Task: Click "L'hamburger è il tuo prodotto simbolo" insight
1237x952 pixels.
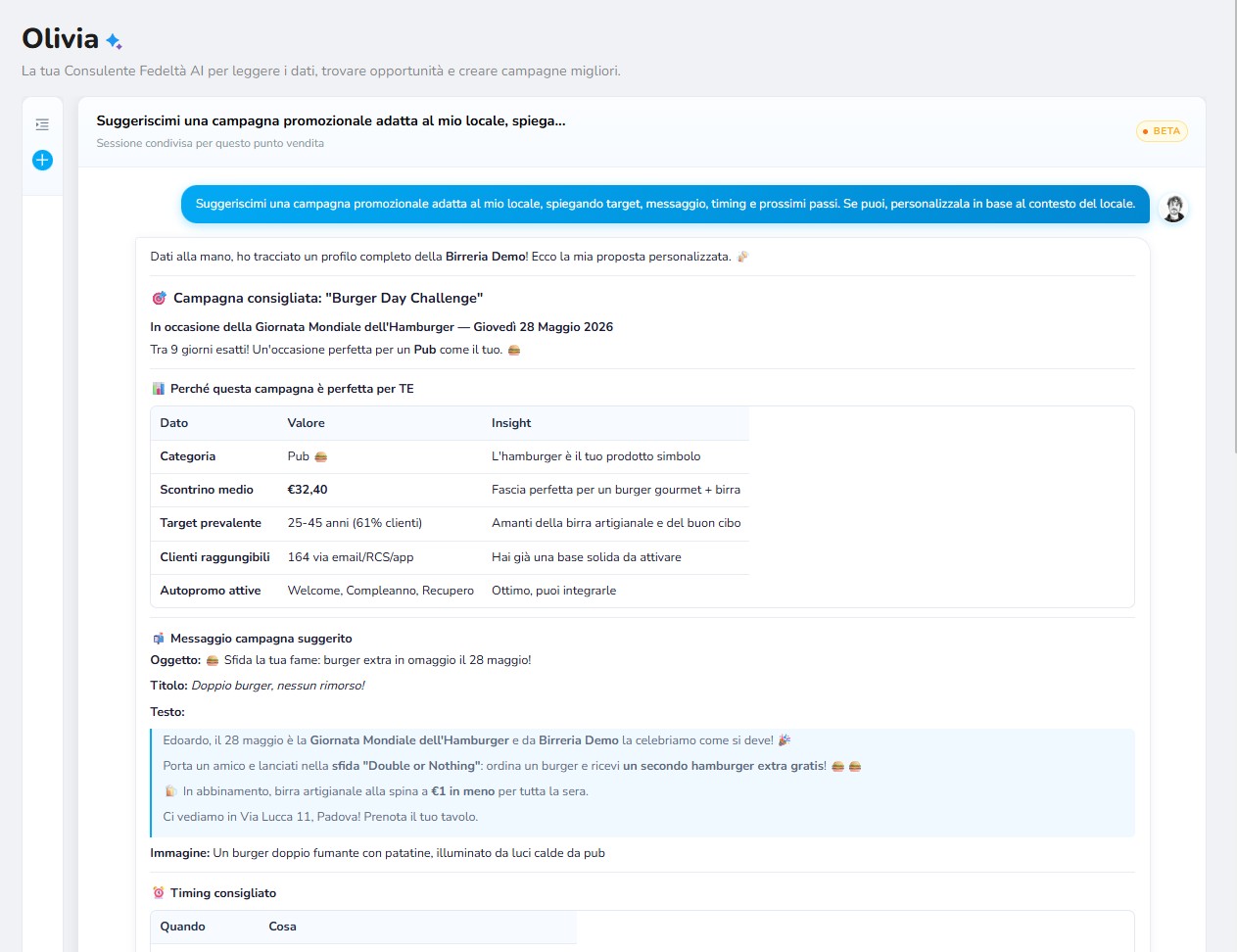Action: point(596,456)
